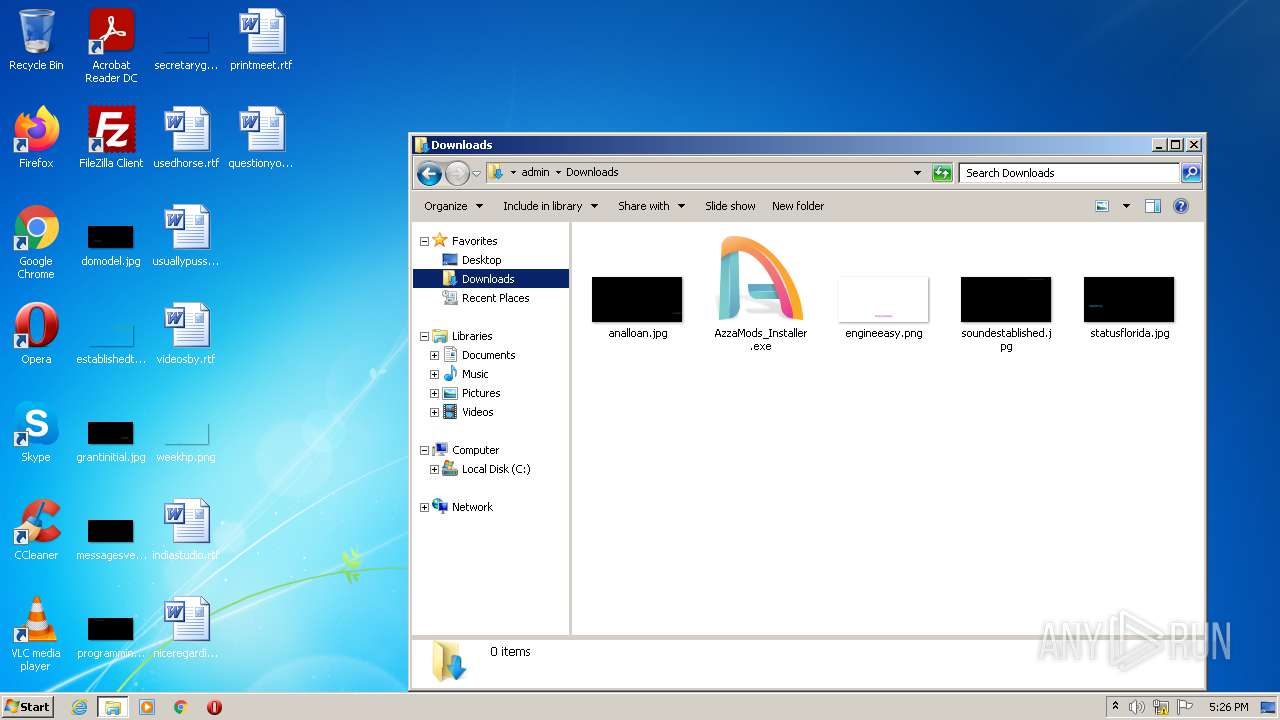
Task: Select weekhp.png desktop file
Action: tap(186, 440)
